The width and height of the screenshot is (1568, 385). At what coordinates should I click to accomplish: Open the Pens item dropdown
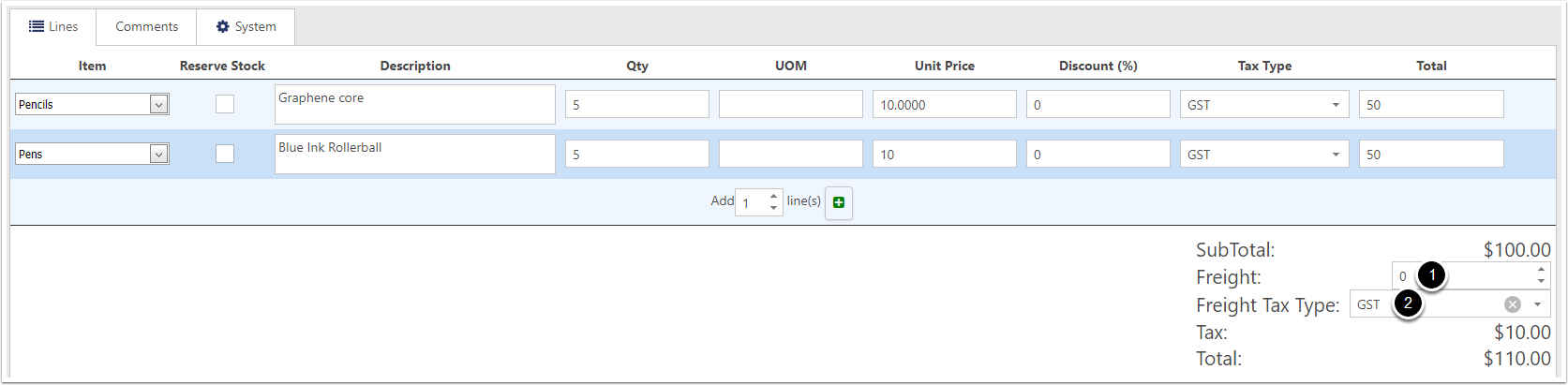(x=92, y=154)
